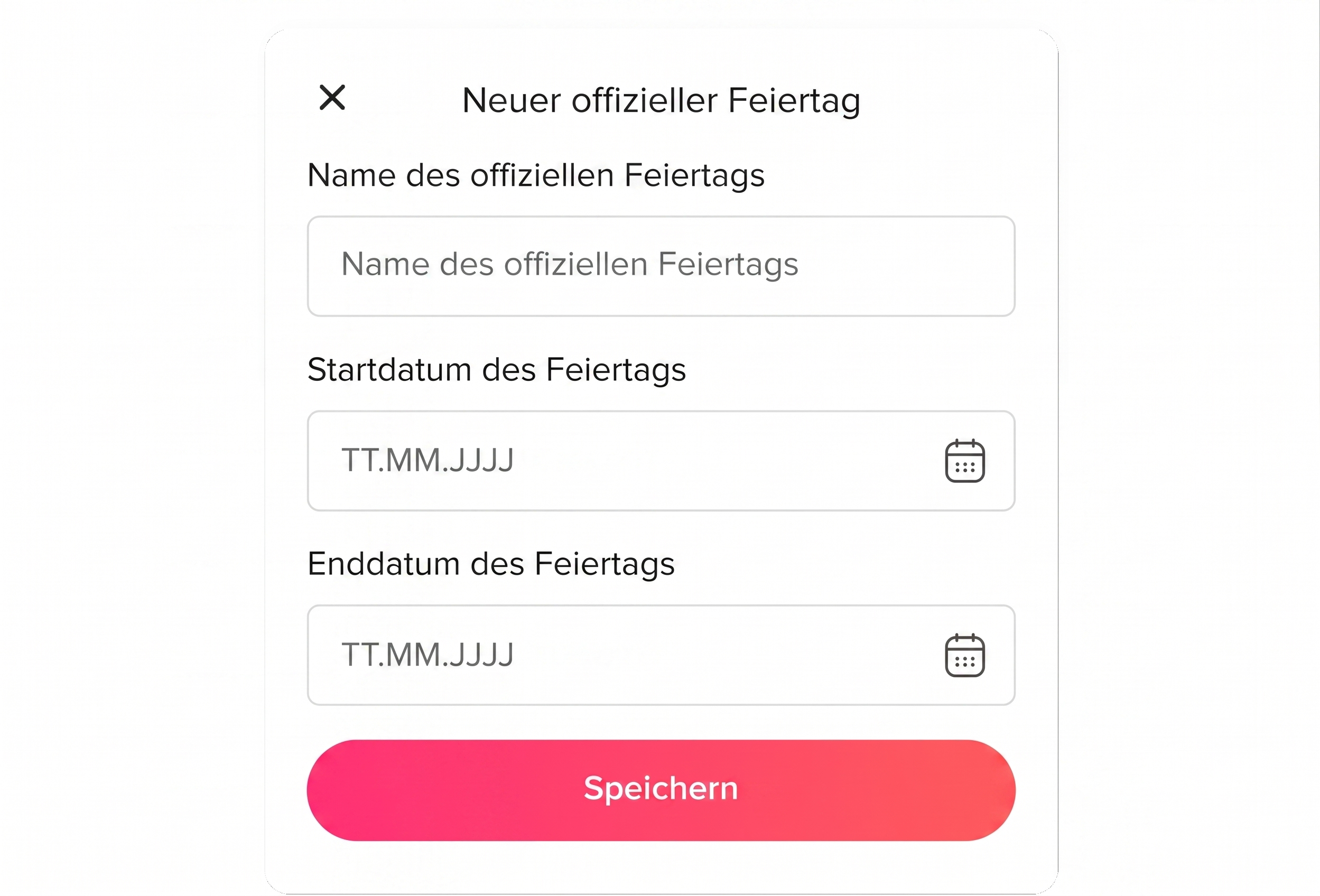This screenshot has height=896, width=1320.
Task: Click the 'Startdatum des Feiertags' label
Action: pos(496,370)
